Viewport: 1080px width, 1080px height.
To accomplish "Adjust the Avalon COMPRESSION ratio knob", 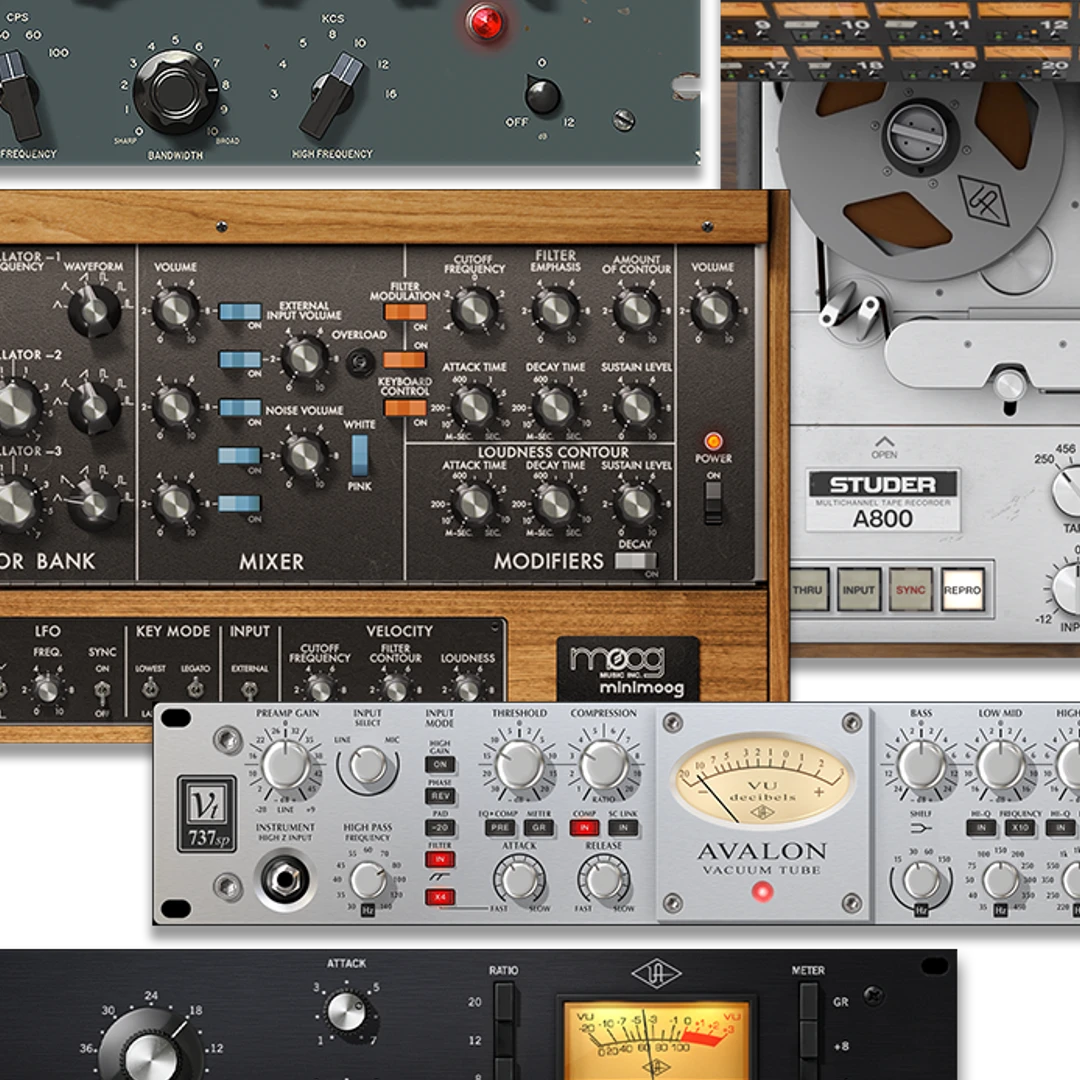I will pos(604,765).
